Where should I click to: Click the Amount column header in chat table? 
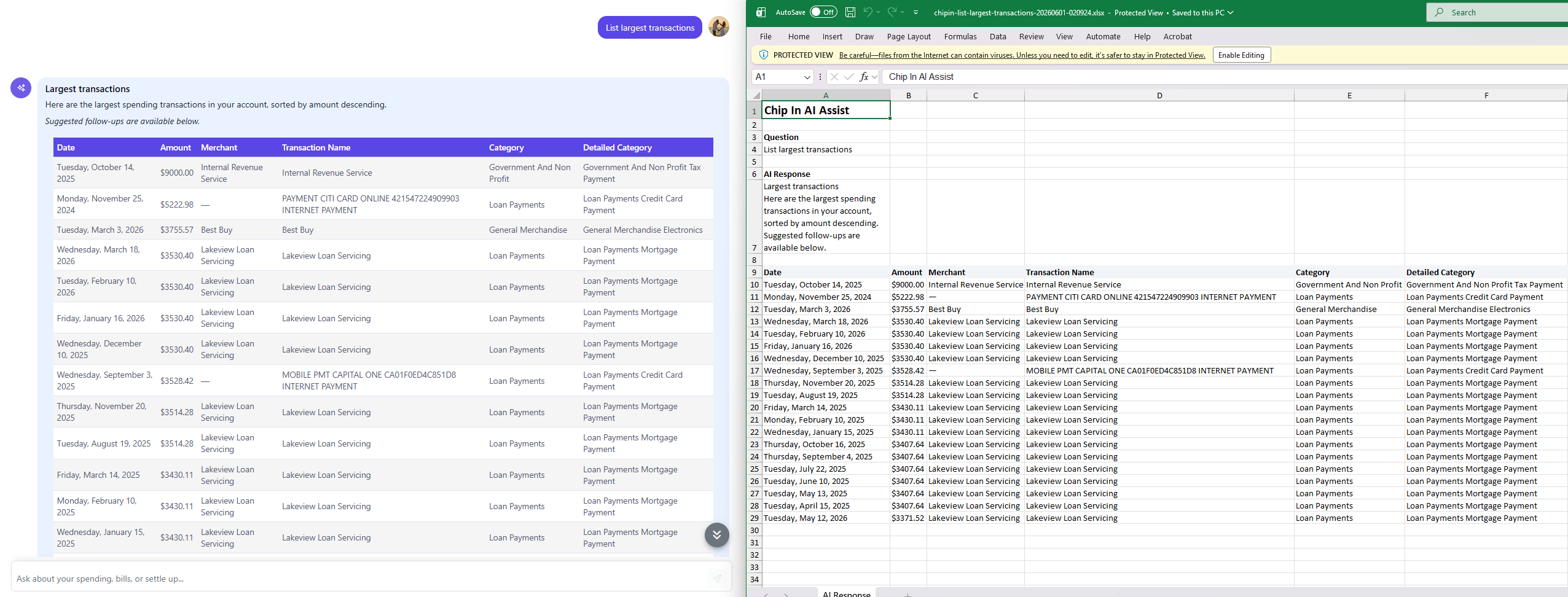tap(175, 147)
